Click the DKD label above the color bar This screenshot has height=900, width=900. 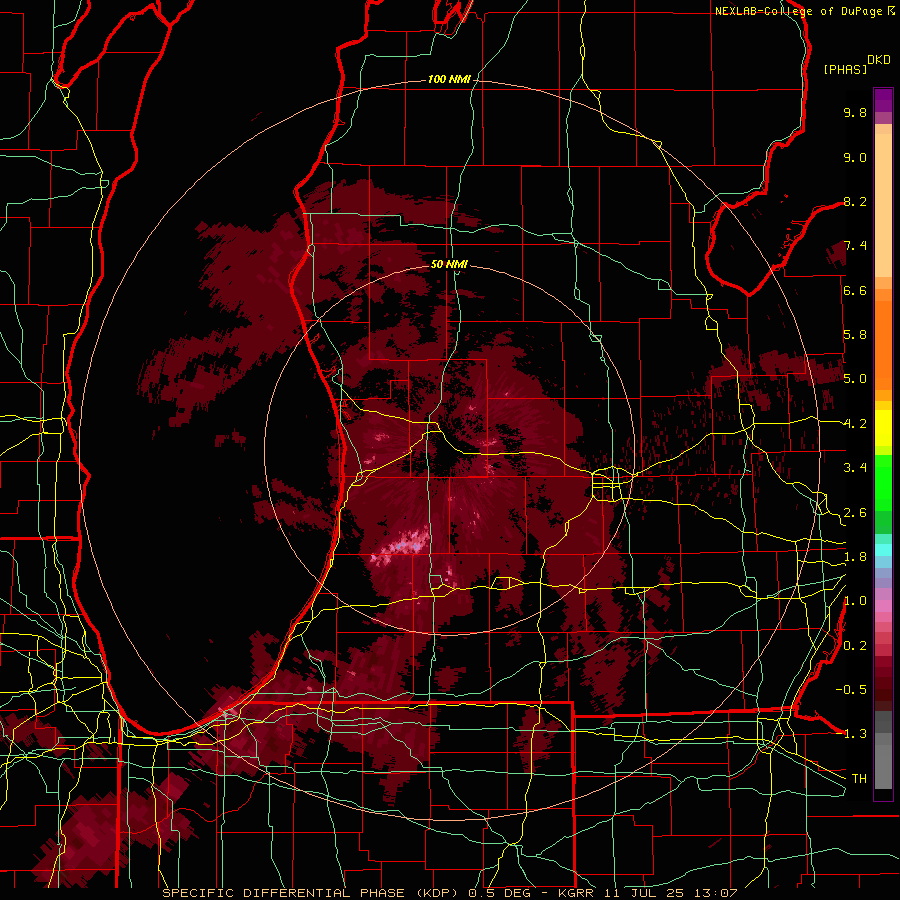(879, 60)
